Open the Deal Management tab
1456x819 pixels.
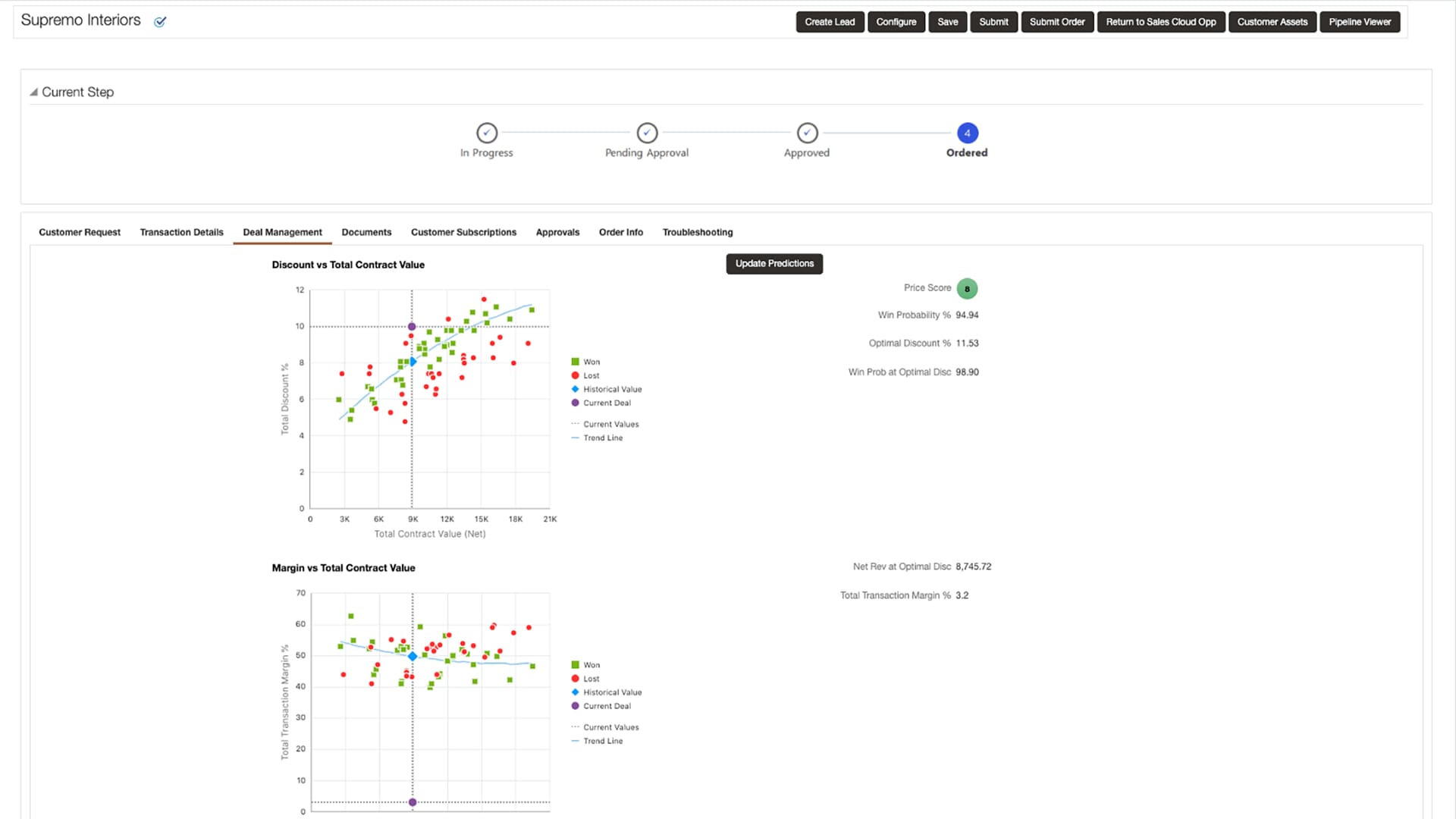282,232
